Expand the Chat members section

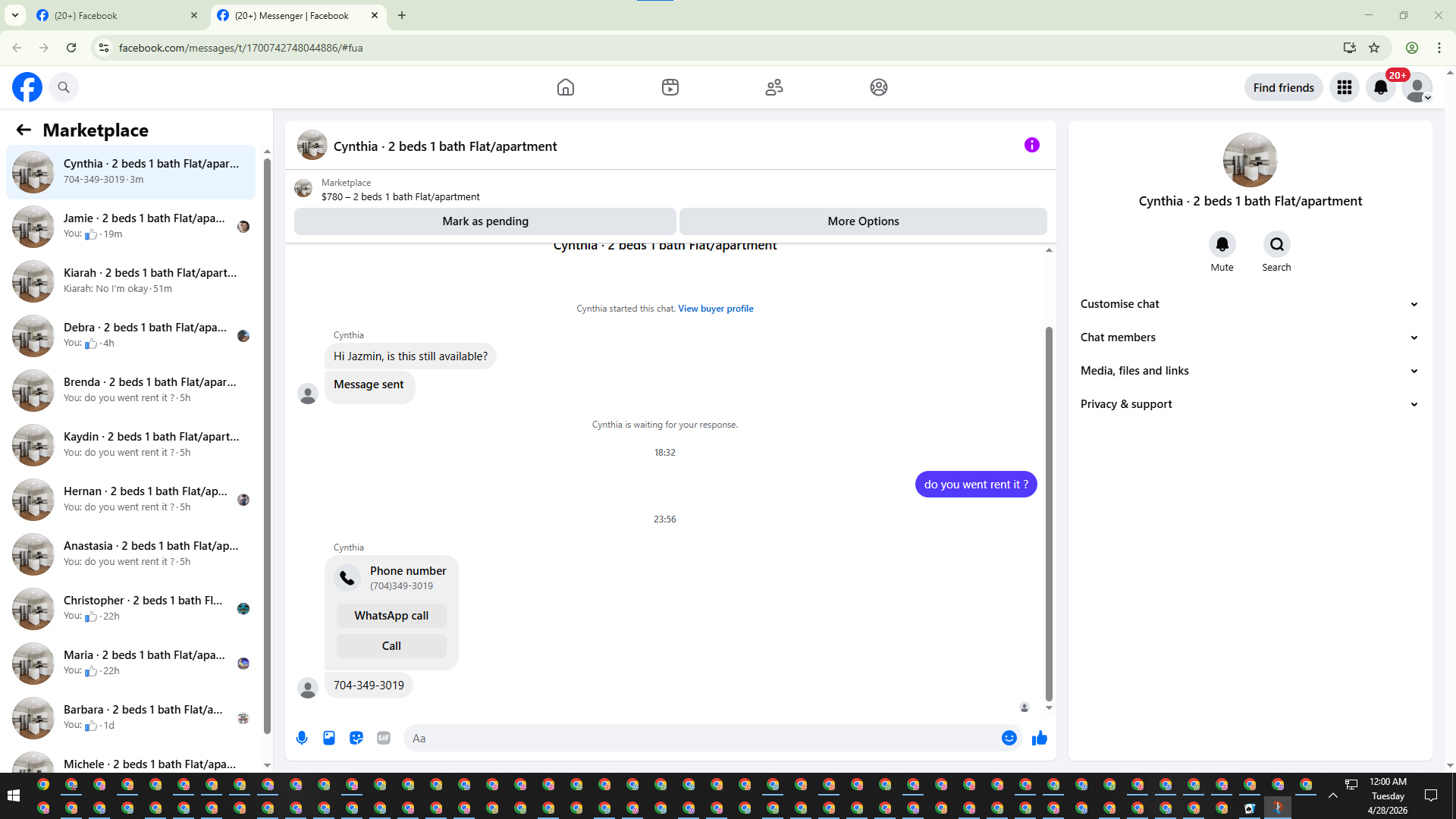pos(1250,337)
